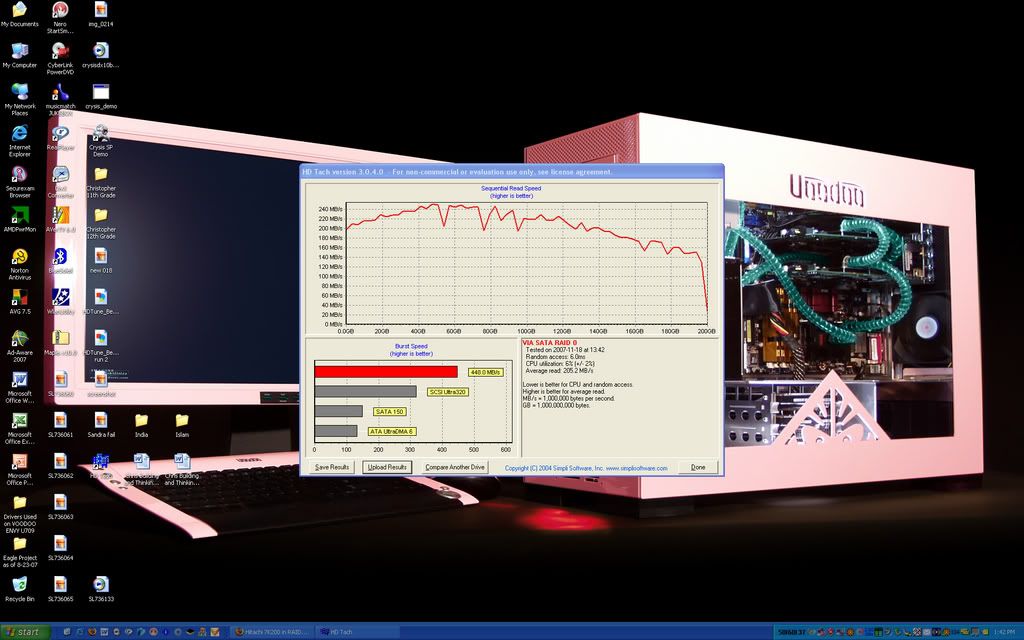Open the Sandra fail image file
1024x640 pixels.
click(101, 425)
